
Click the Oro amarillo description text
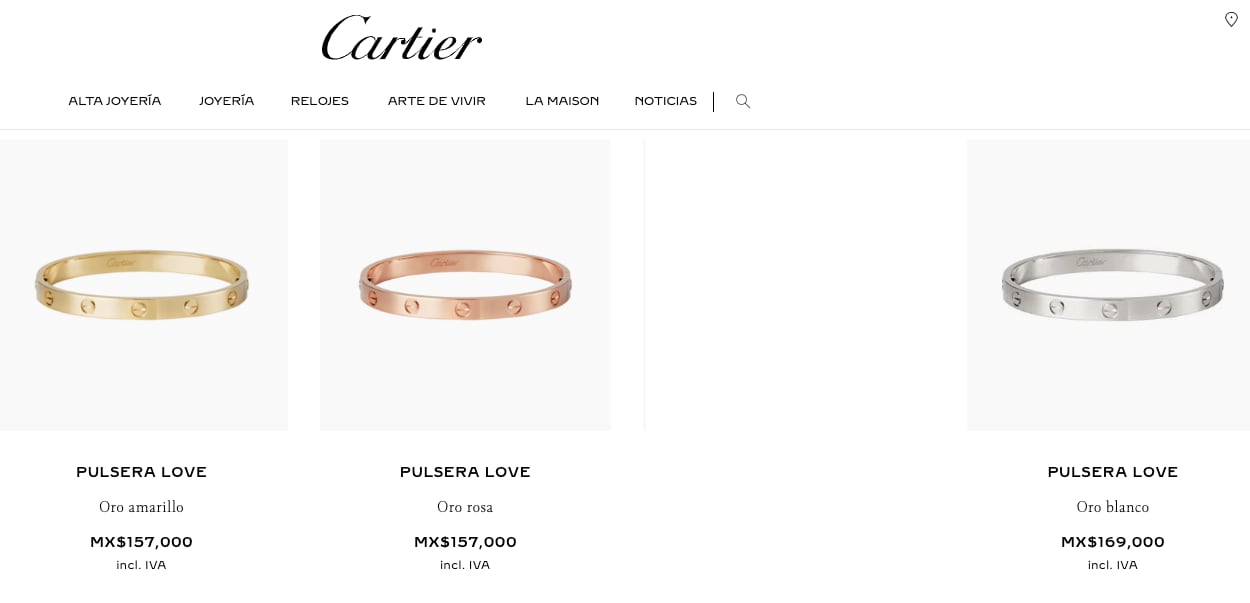tap(142, 507)
